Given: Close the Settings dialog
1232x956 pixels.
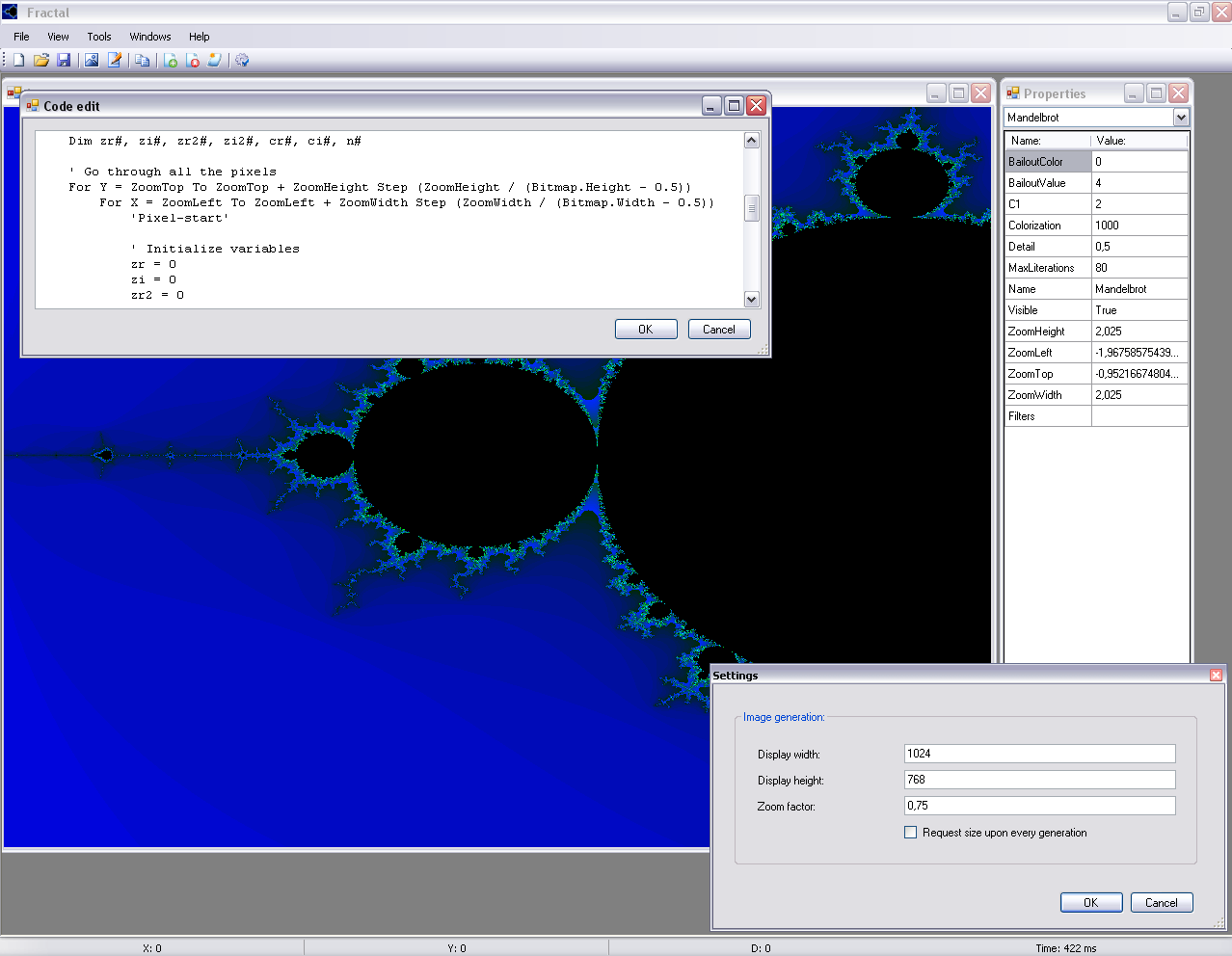Looking at the screenshot, I should click(x=1216, y=676).
